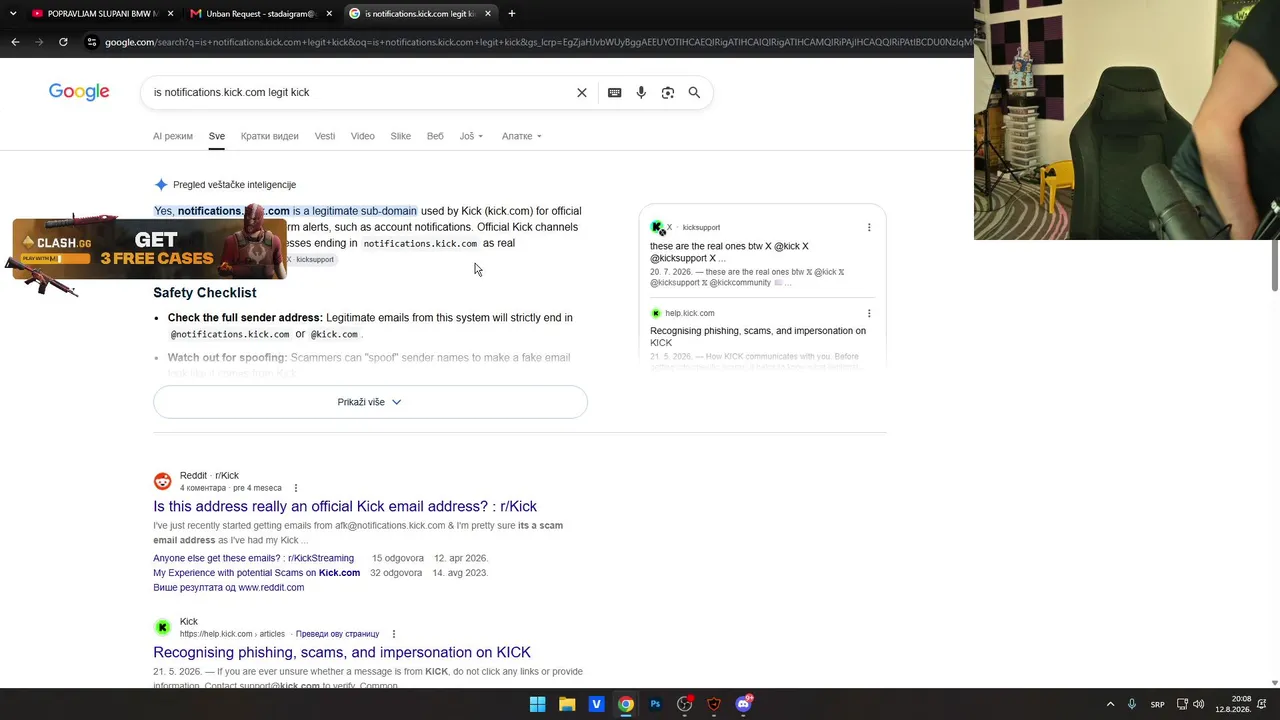1280x720 pixels.
Task: Expand AI overview with Prikaži više
Action: point(370,402)
